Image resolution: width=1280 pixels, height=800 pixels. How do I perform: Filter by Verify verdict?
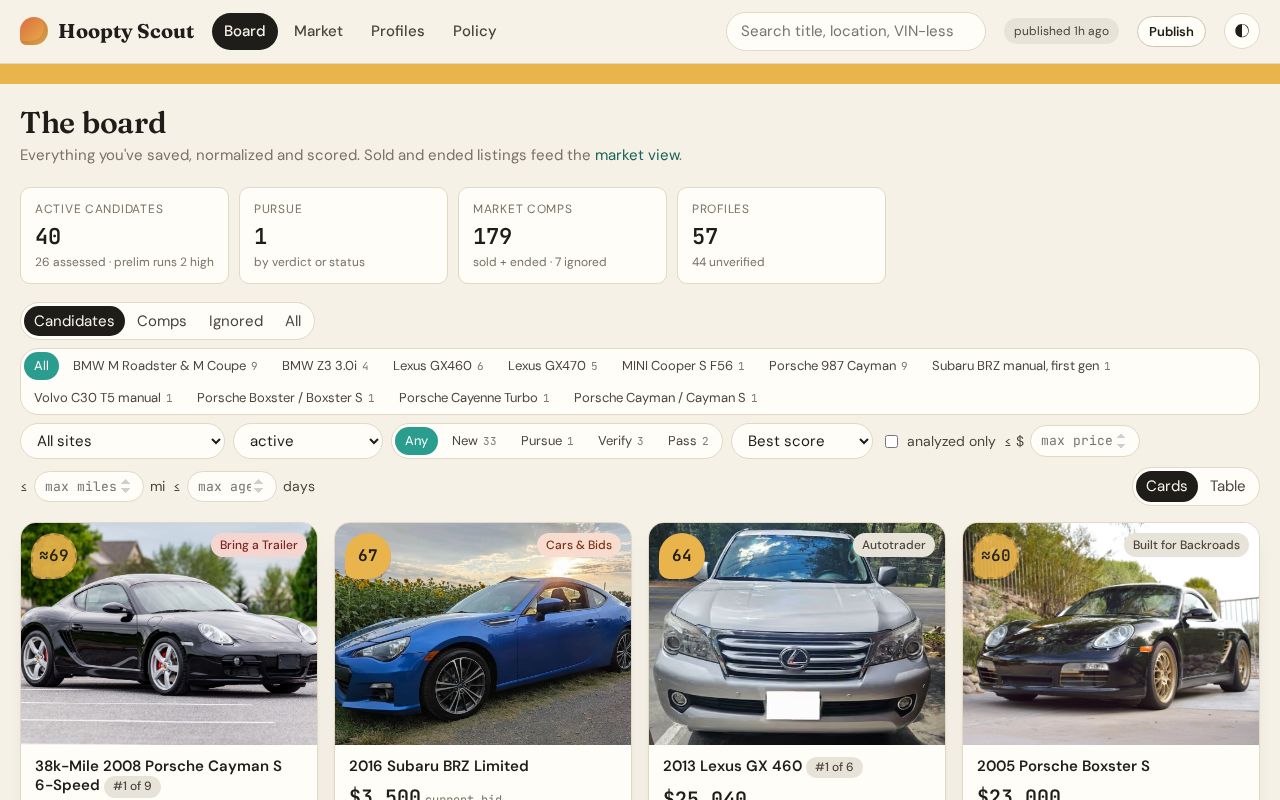point(621,441)
